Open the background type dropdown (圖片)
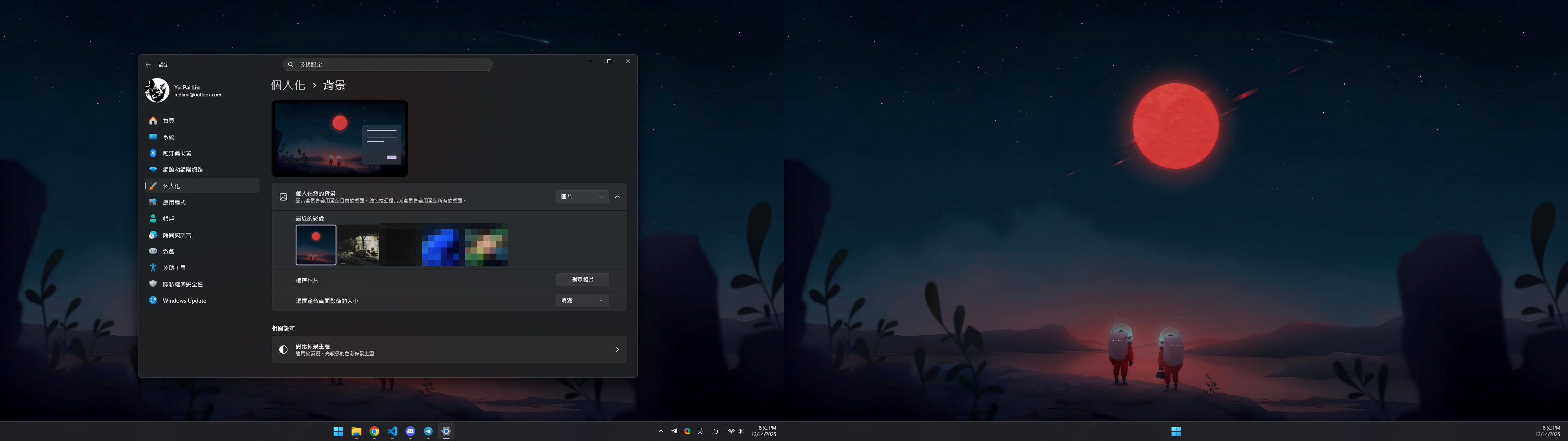Screen dimensions: 1568x441 (x=582, y=197)
